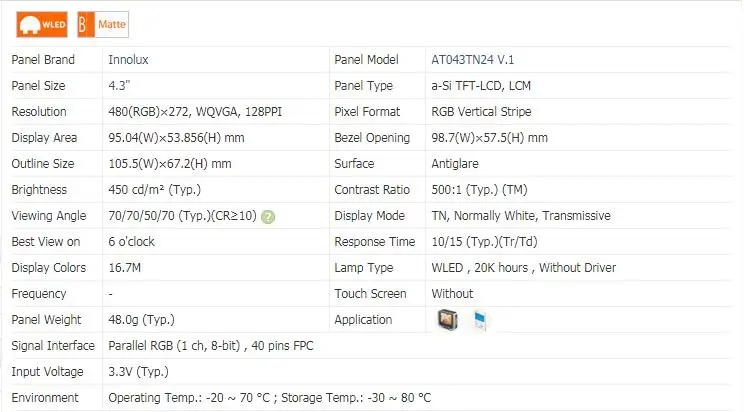The image size is (744, 412).
Task: Click the handheld device application icon
Action: [480, 320]
